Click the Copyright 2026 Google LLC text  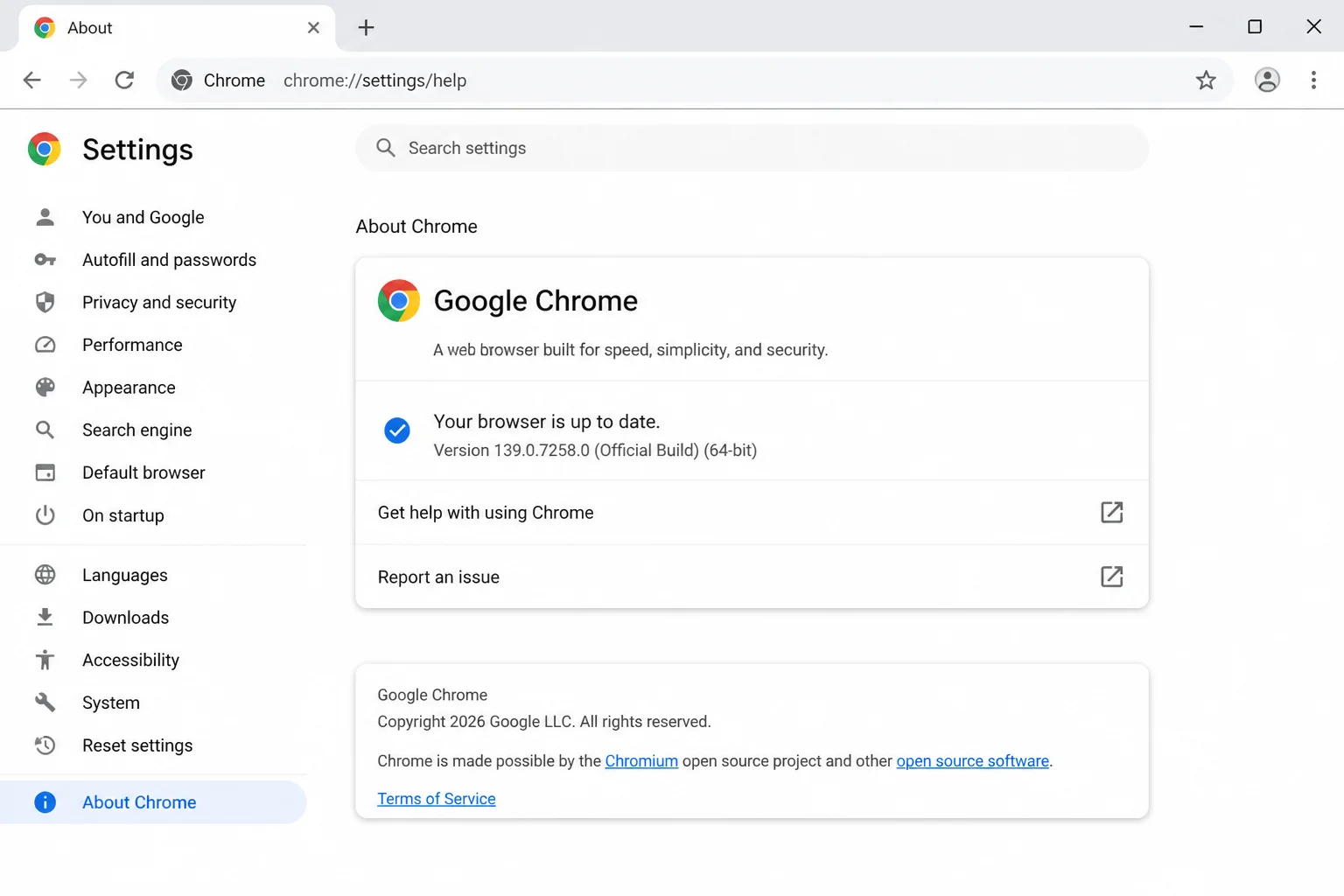click(x=544, y=722)
